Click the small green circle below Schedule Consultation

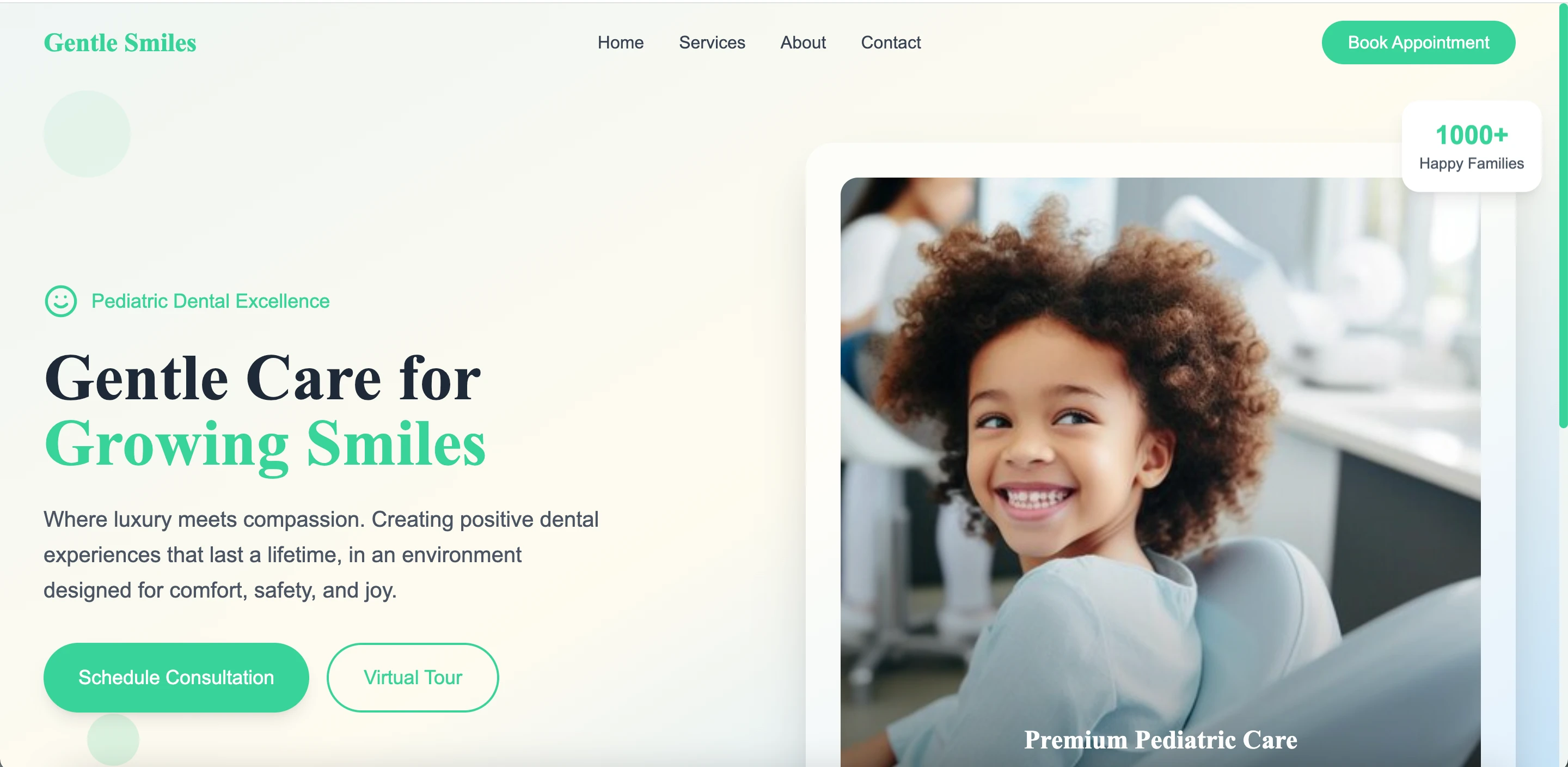113,739
